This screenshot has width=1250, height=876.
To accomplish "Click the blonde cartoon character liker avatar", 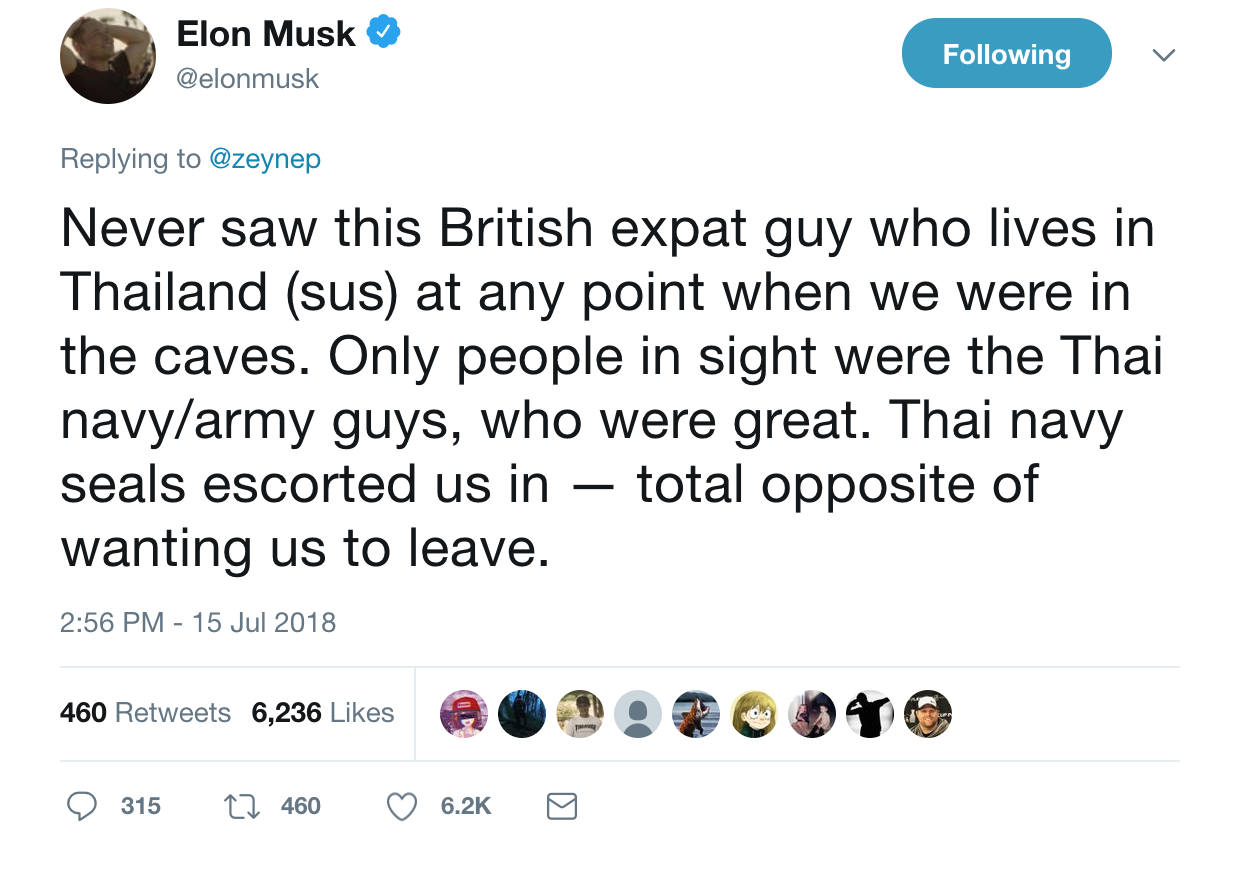I will tap(753, 714).
